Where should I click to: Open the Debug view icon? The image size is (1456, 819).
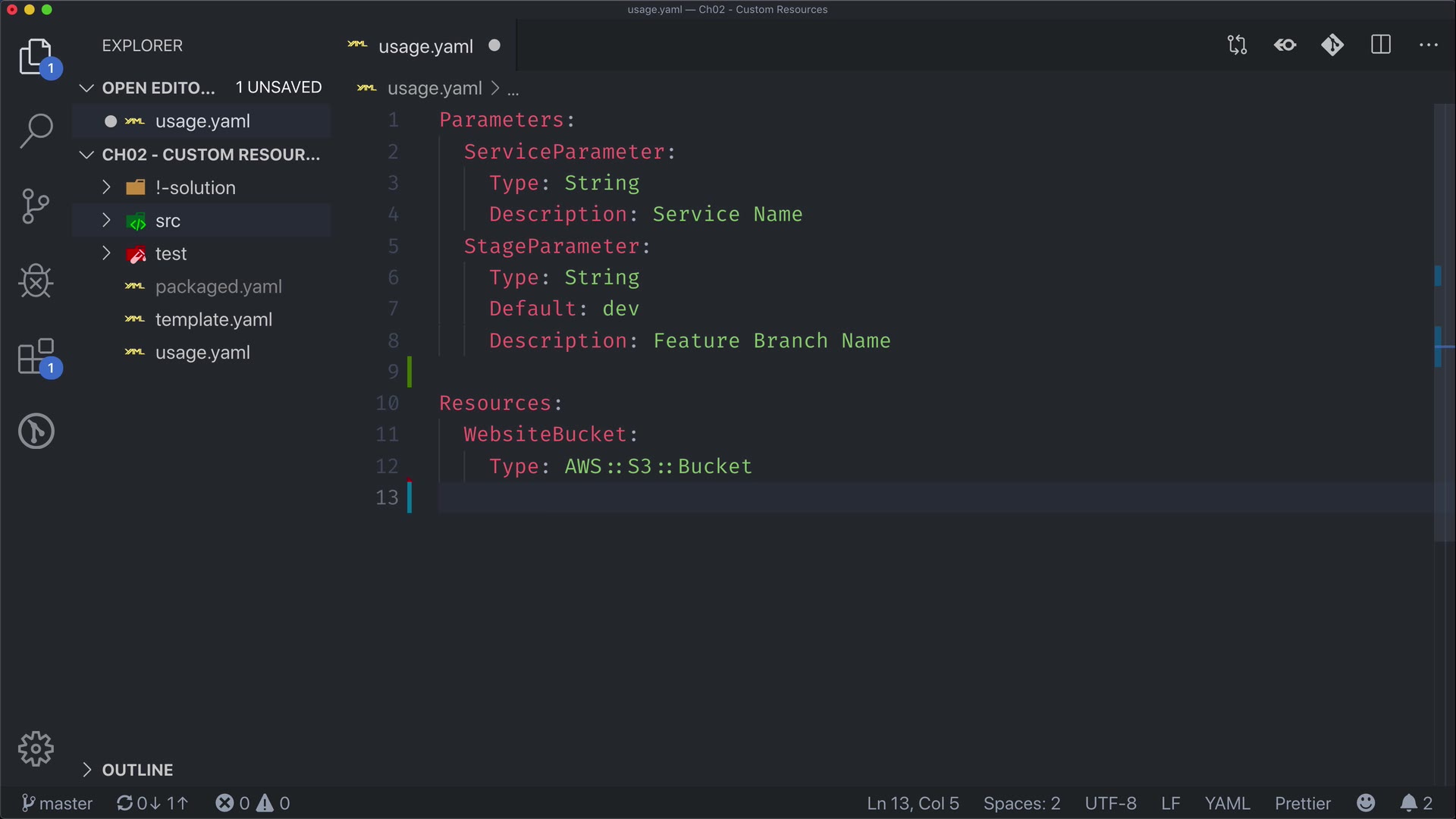click(36, 281)
